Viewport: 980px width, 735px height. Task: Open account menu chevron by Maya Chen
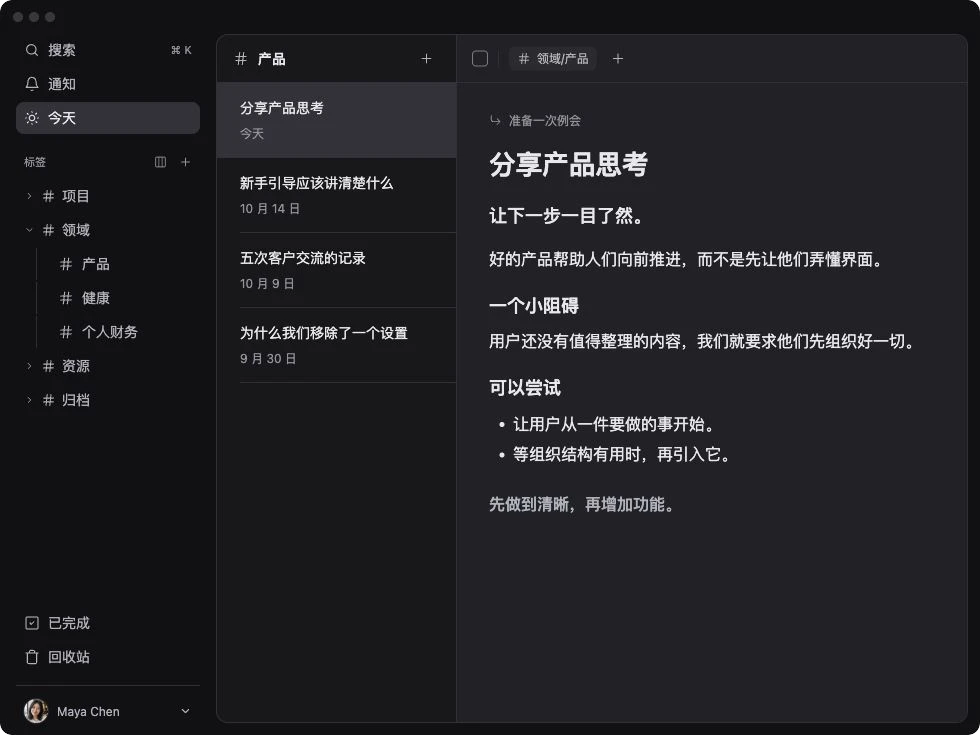[x=185, y=711]
